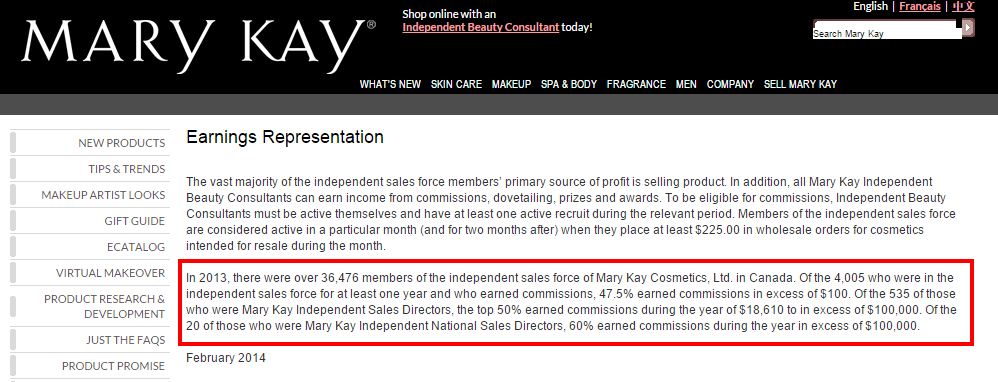Open the FRAGRANCE menu
This screenshot has height=382, width=998.
point(636,84)
